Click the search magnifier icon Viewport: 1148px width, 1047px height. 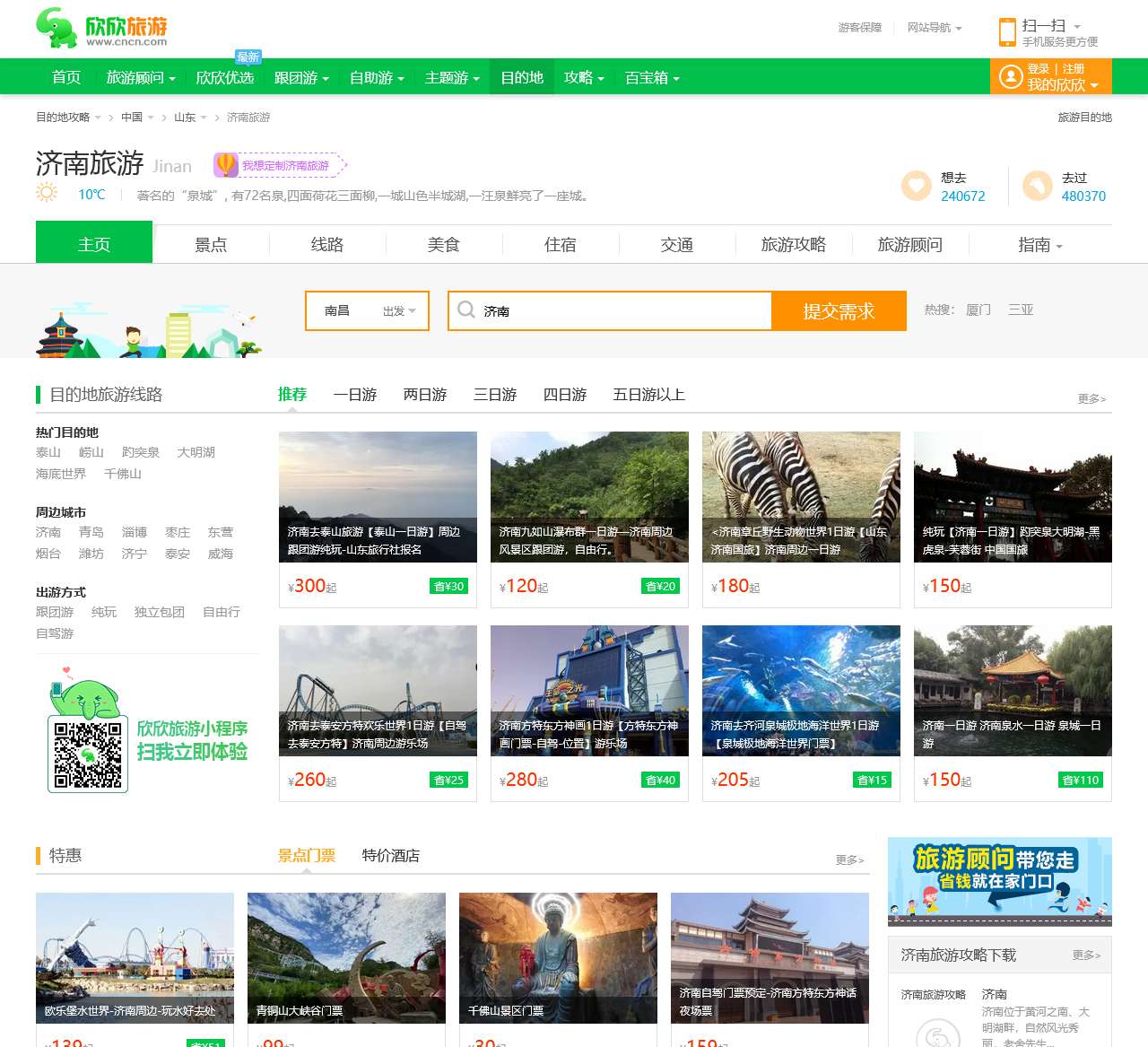coord(466,310)
